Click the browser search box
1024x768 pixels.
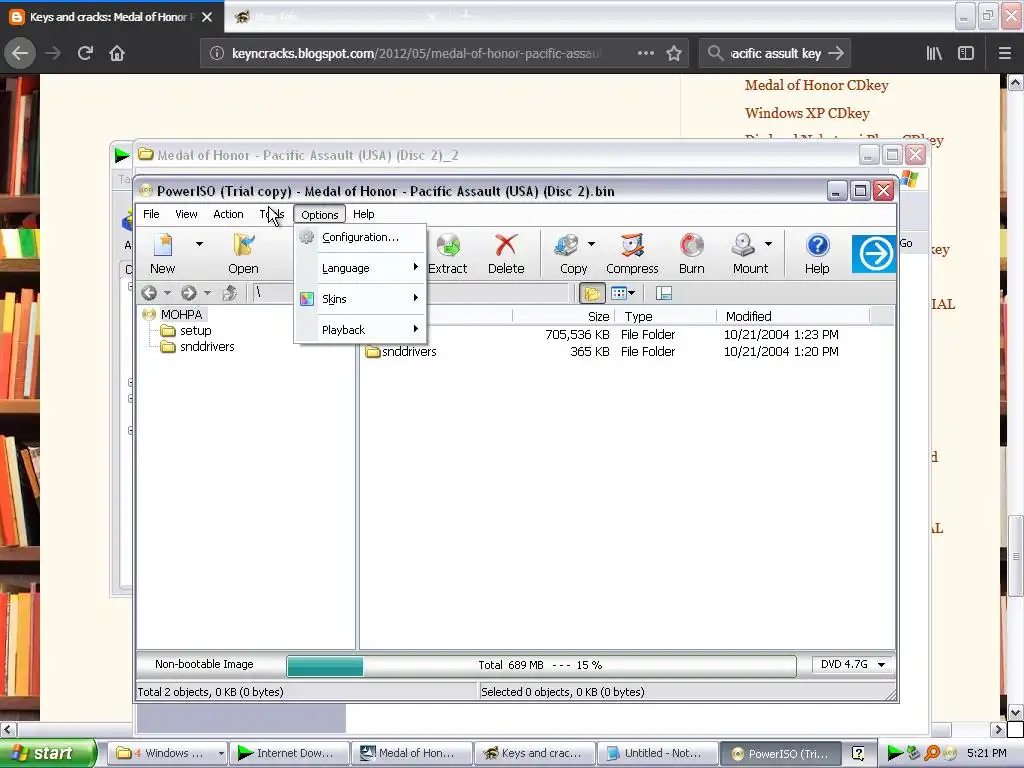coord(775,53)
